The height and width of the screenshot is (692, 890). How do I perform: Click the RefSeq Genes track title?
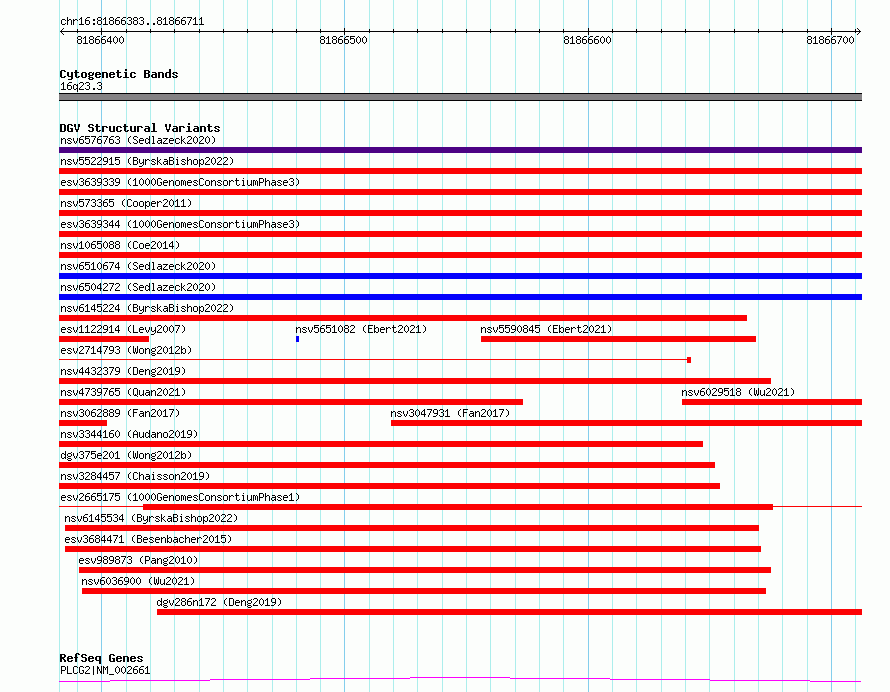(101, 659)
